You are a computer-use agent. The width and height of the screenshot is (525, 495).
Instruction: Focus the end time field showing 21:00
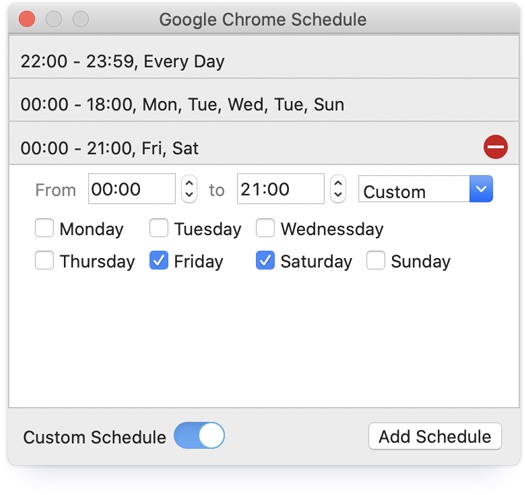pos(281,189)
